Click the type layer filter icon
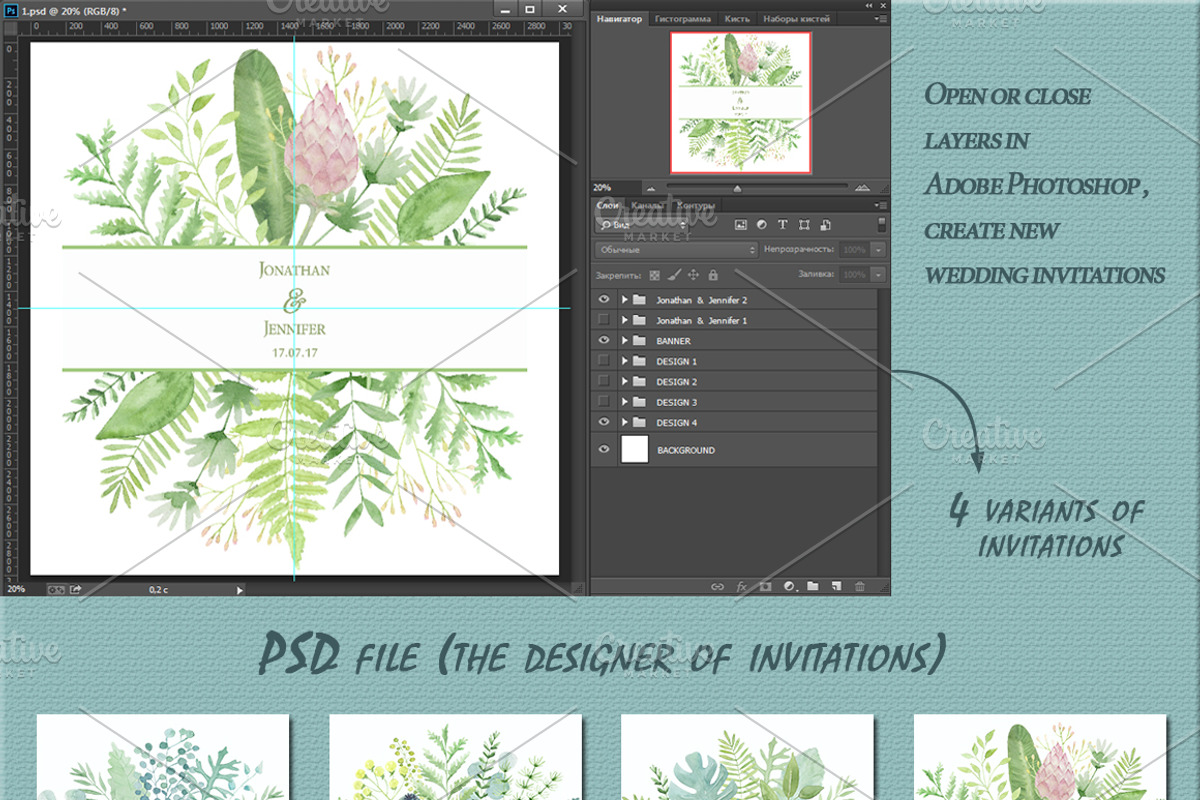The width and height of the screenshot is (1200, 800). [x=783, y=225]
